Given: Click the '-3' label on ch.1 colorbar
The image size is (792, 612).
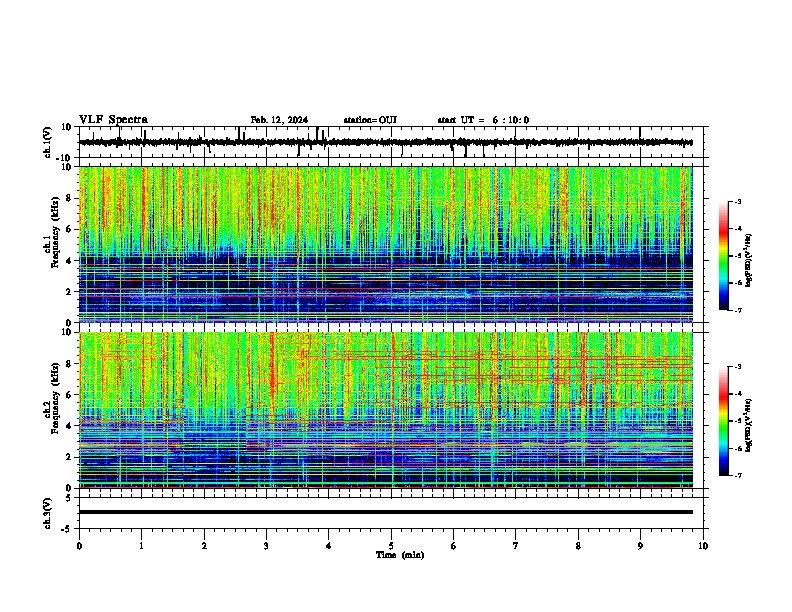Looking at the screenshot, I should [x=737, y=202].
